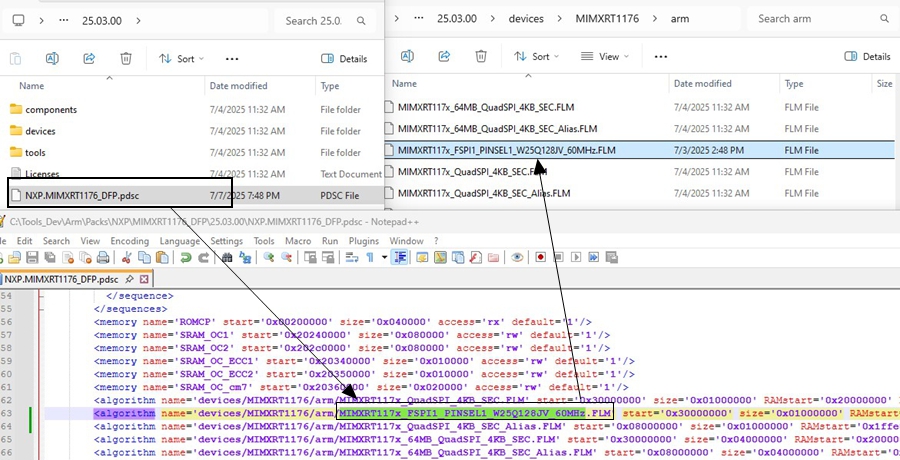
Task: Click devices breadcrumb in right Explorer
Action: click(526, 18)
